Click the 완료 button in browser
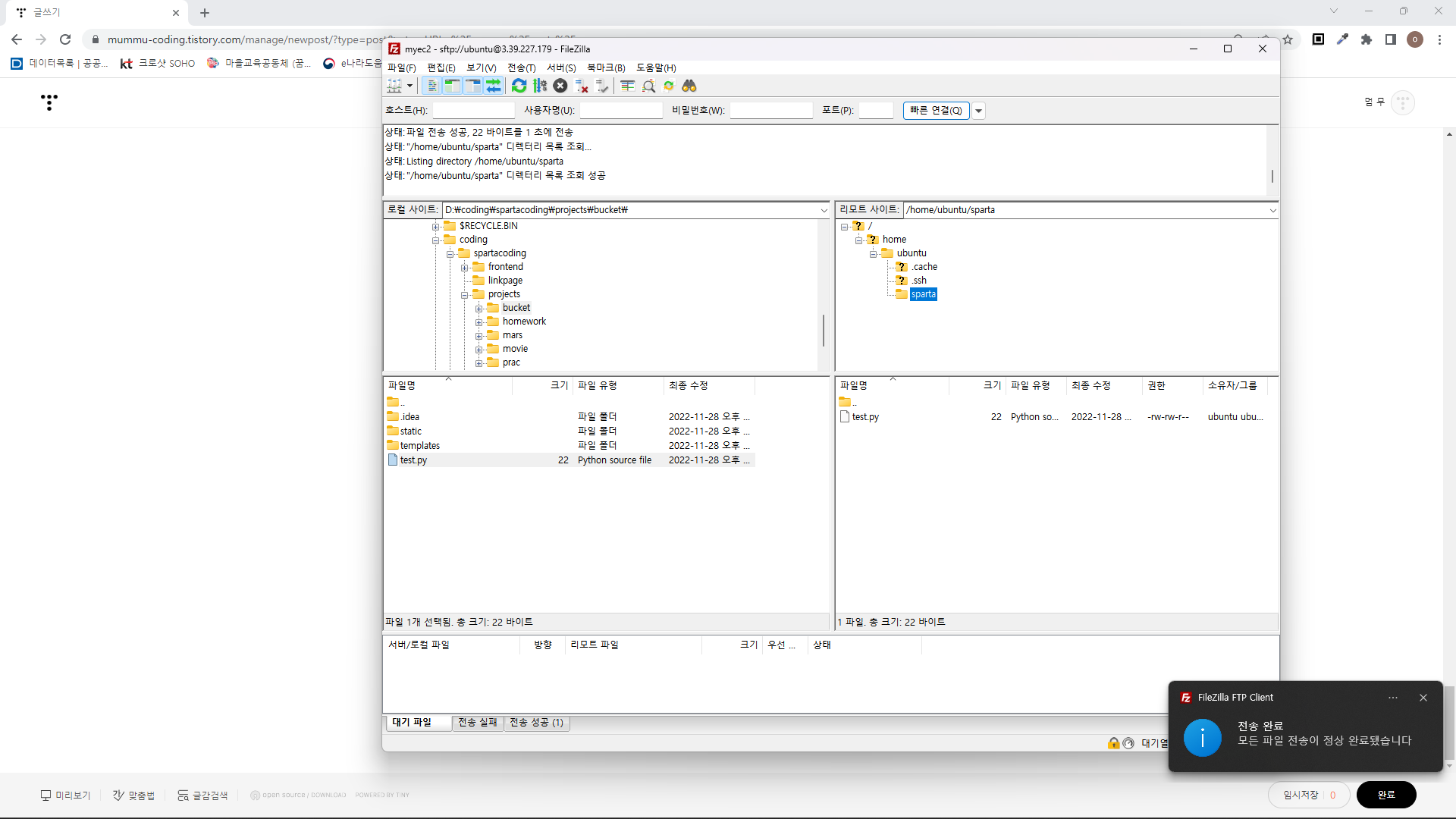The image size is (1456, 819). [x=1385, y=795]
